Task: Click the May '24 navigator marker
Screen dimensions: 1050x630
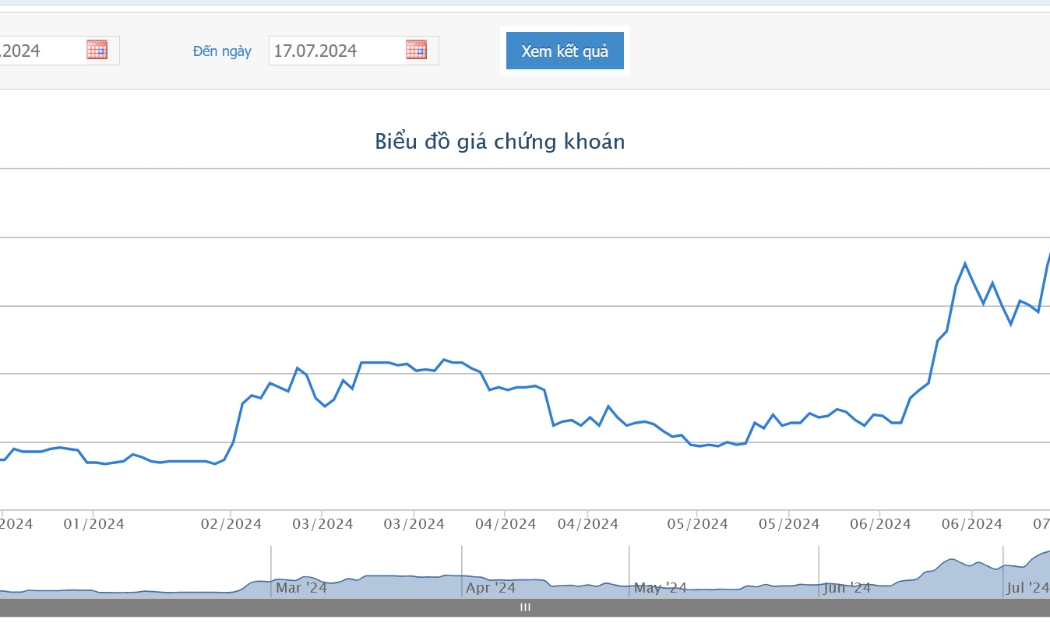Action: [x=660, y=588]
